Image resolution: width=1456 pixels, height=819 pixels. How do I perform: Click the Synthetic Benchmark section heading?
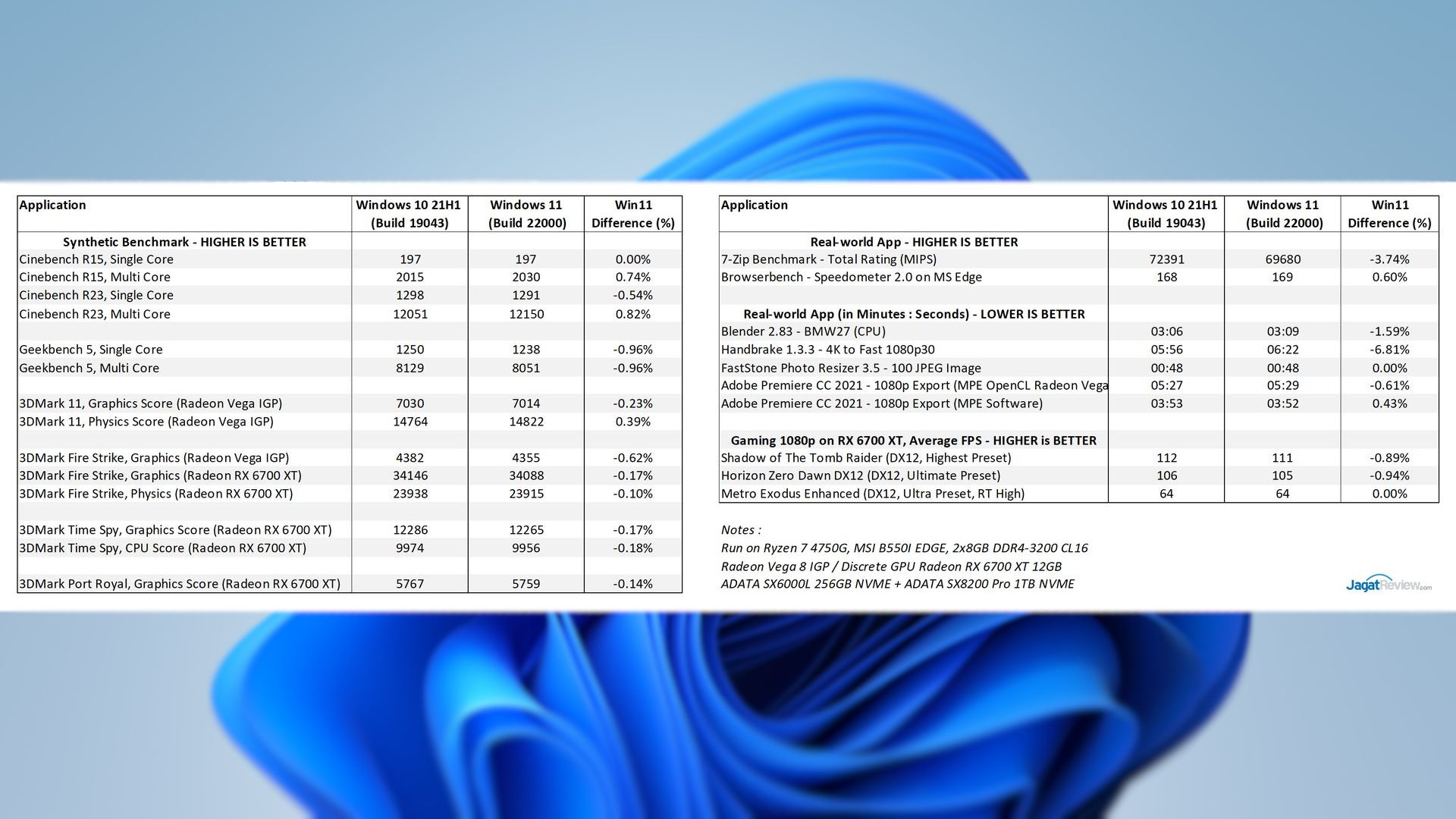click(x=184, y=242)
